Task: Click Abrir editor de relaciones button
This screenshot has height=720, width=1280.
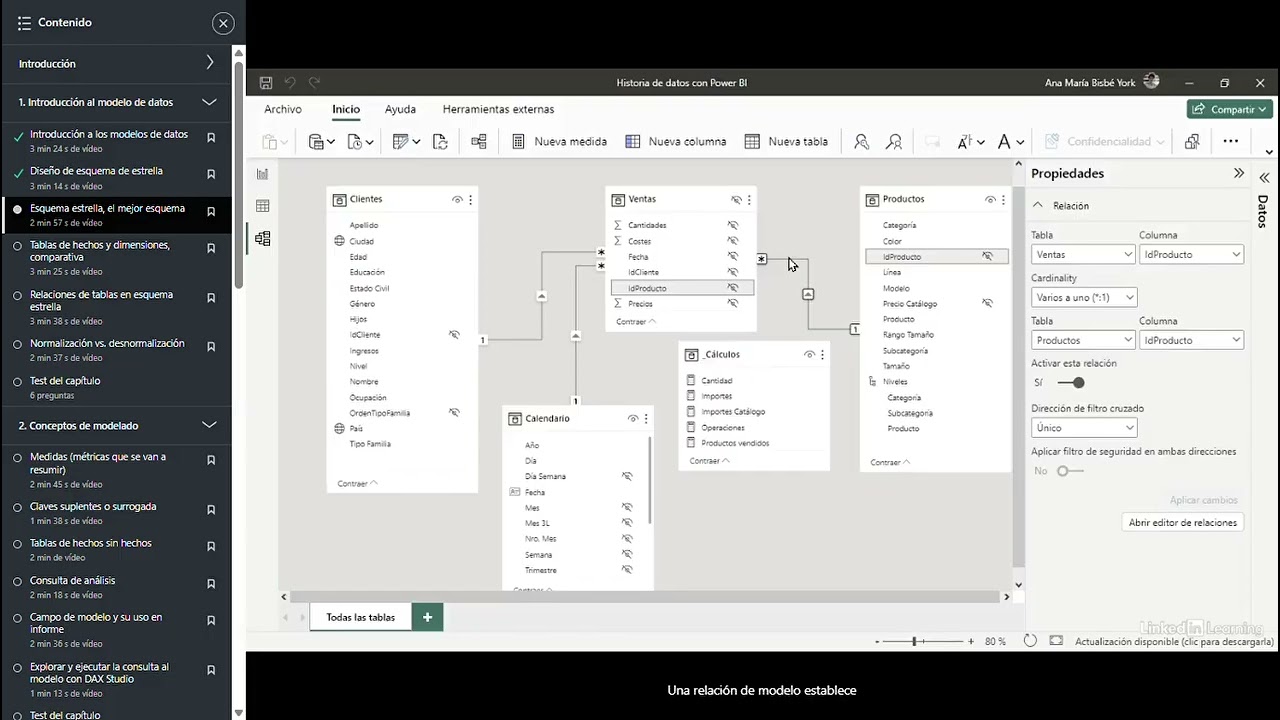Action: click(1183, 522)
